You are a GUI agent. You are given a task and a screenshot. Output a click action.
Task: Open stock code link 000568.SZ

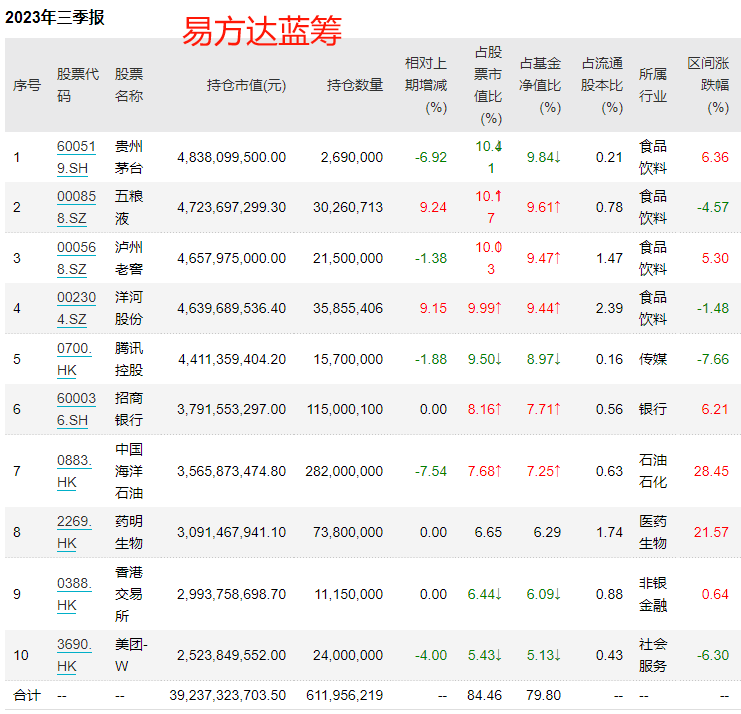pyautogui.click(x=76, y=258)
